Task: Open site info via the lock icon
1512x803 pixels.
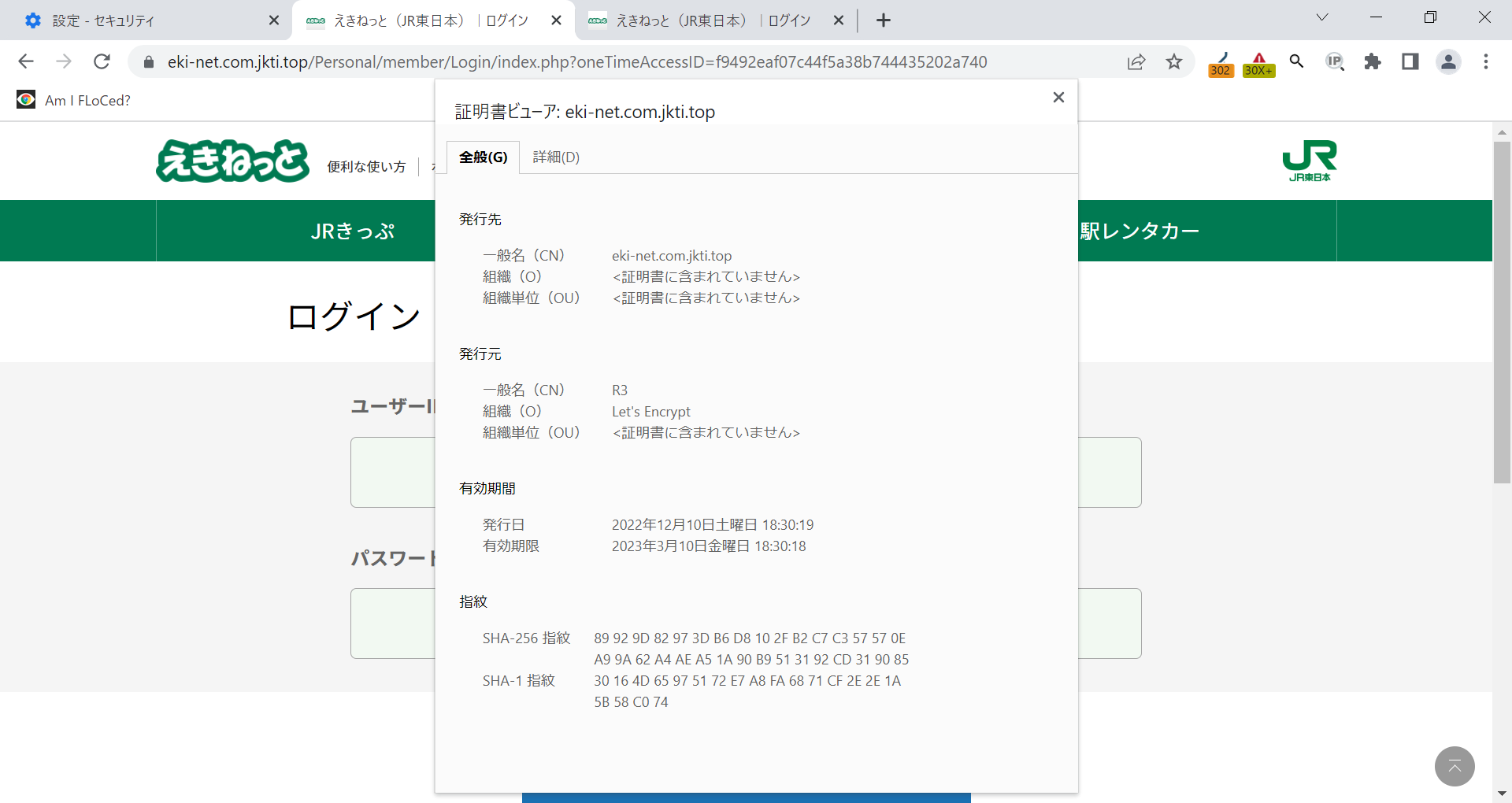Action: tap(148, 61)
